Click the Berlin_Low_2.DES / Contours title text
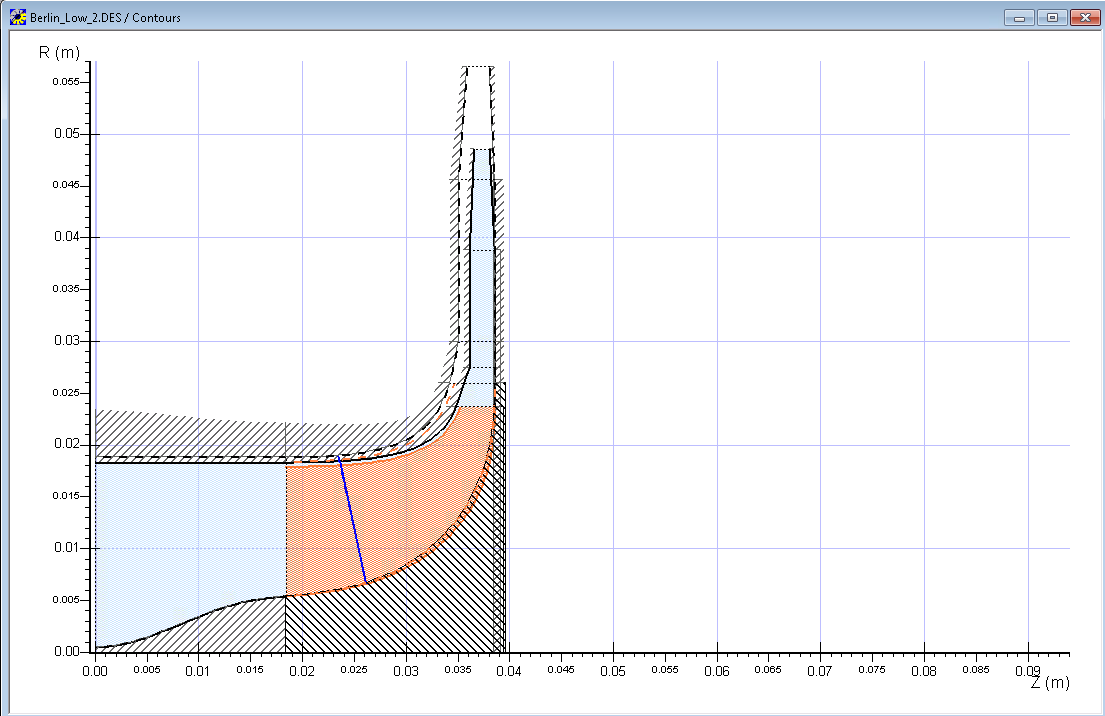The height and width of the screenshot is (716, 1105). [105, 18]
